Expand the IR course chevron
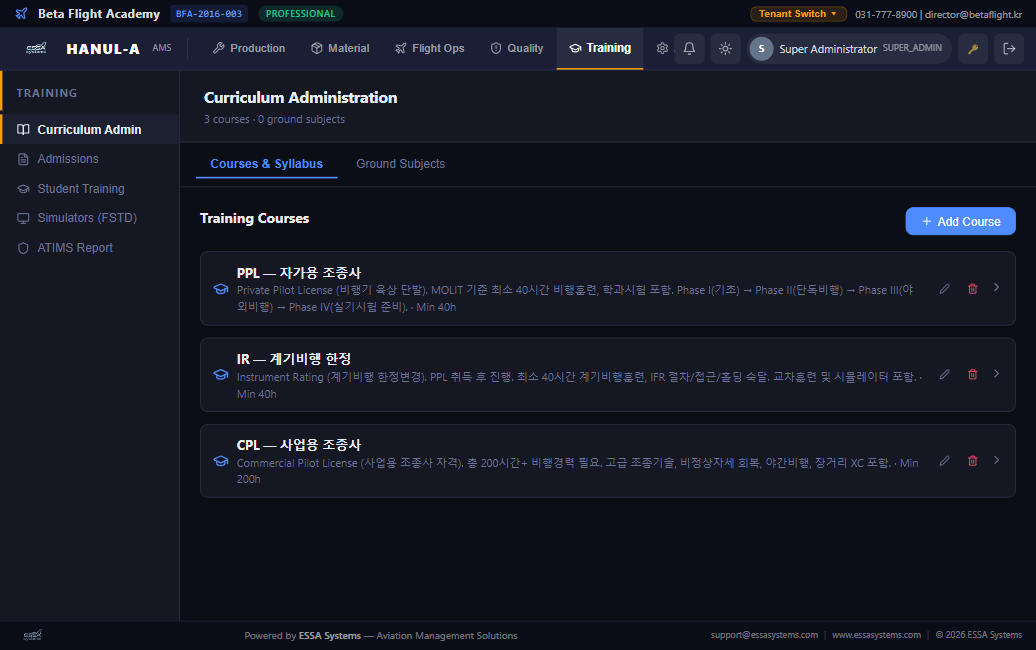1036x650 pixels. (x=996, y=374)
